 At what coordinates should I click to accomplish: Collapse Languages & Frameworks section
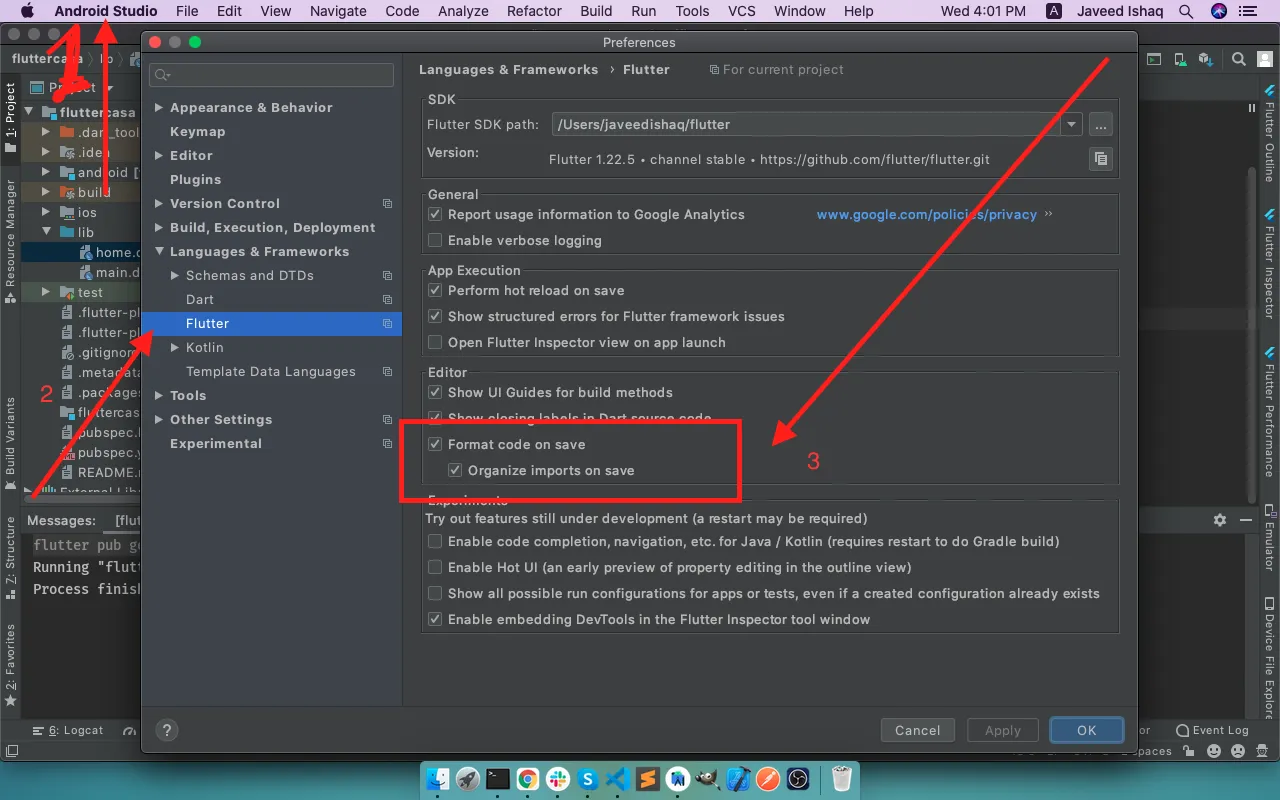(x=159, y=252)
